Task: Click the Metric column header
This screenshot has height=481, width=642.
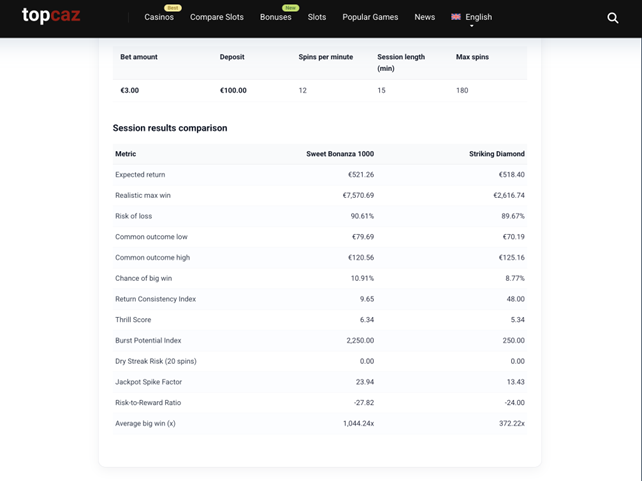Action: [126, 154]
